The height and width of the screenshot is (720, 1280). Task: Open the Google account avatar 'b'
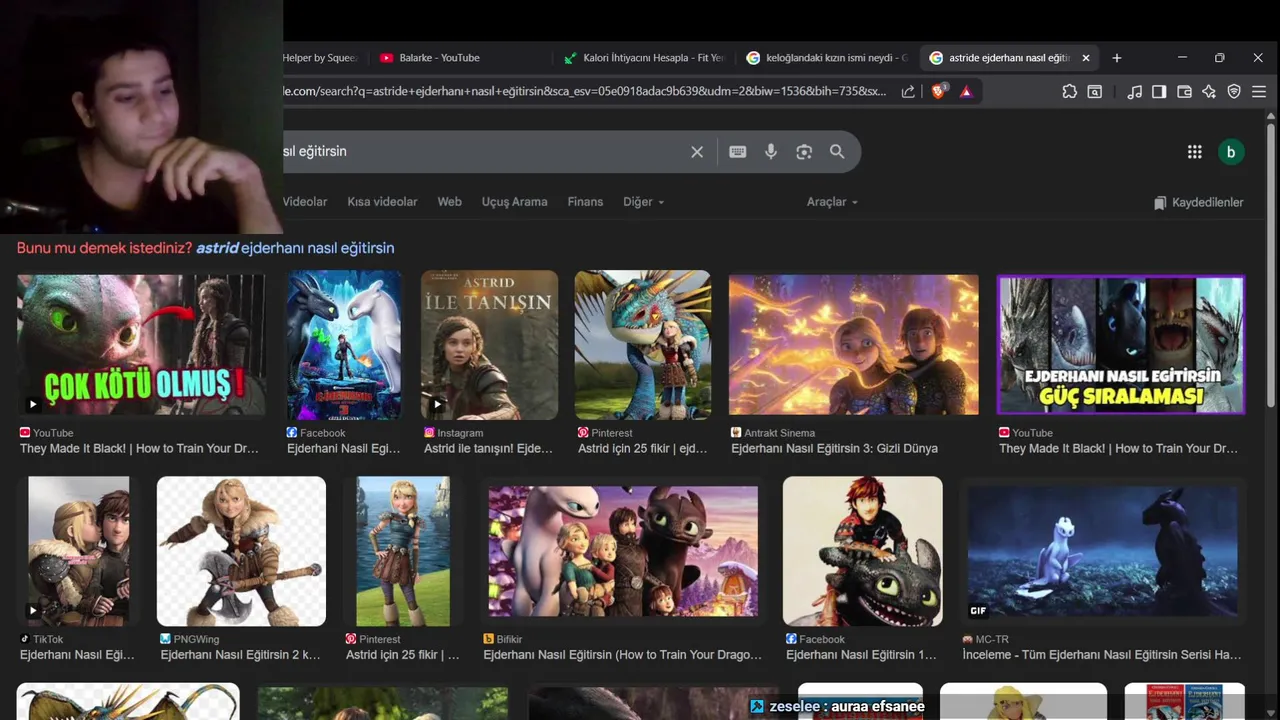pyautogui.click(x=1231, y=152)
